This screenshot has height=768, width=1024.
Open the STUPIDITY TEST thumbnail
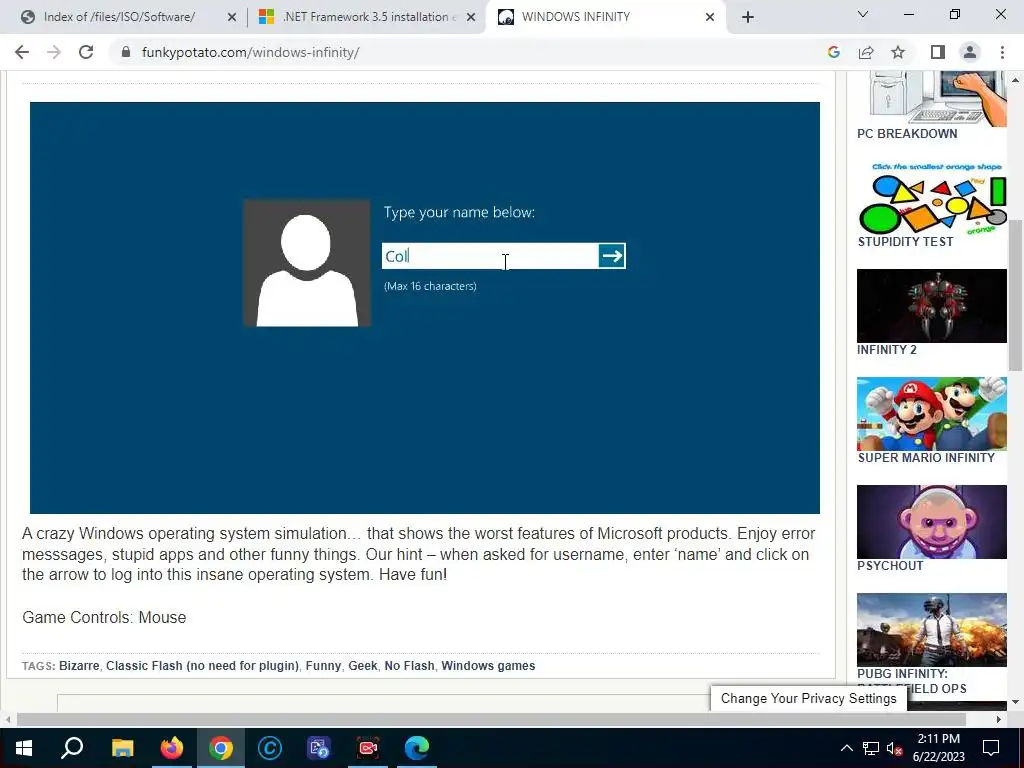coord(932,198)
